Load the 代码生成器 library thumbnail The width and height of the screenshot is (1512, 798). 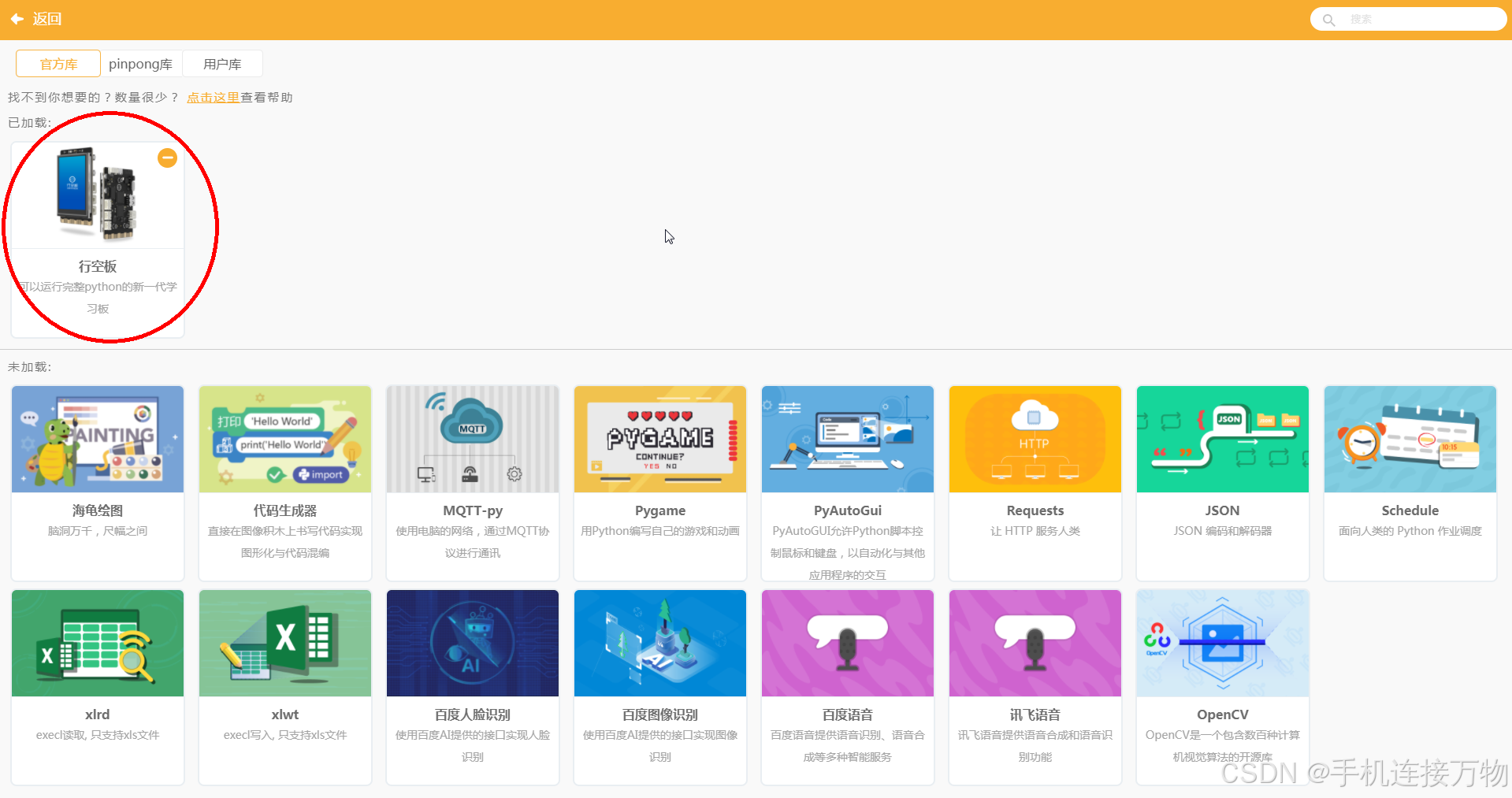pyautogui.click(x=285, y=439)
